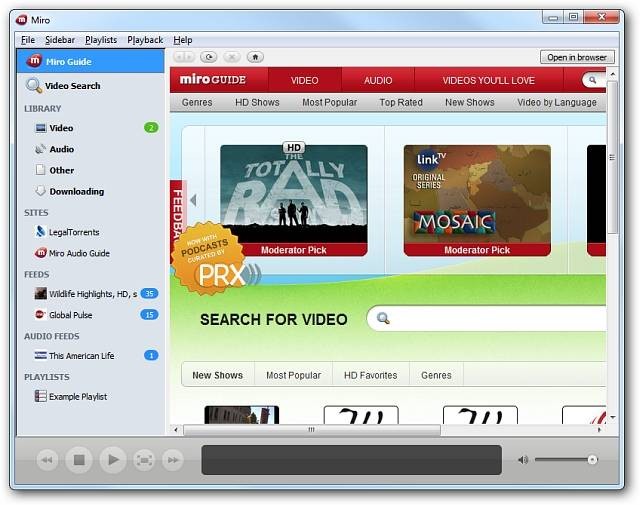Toggle fullscreen playback button
640x505 pixels.
144,460
